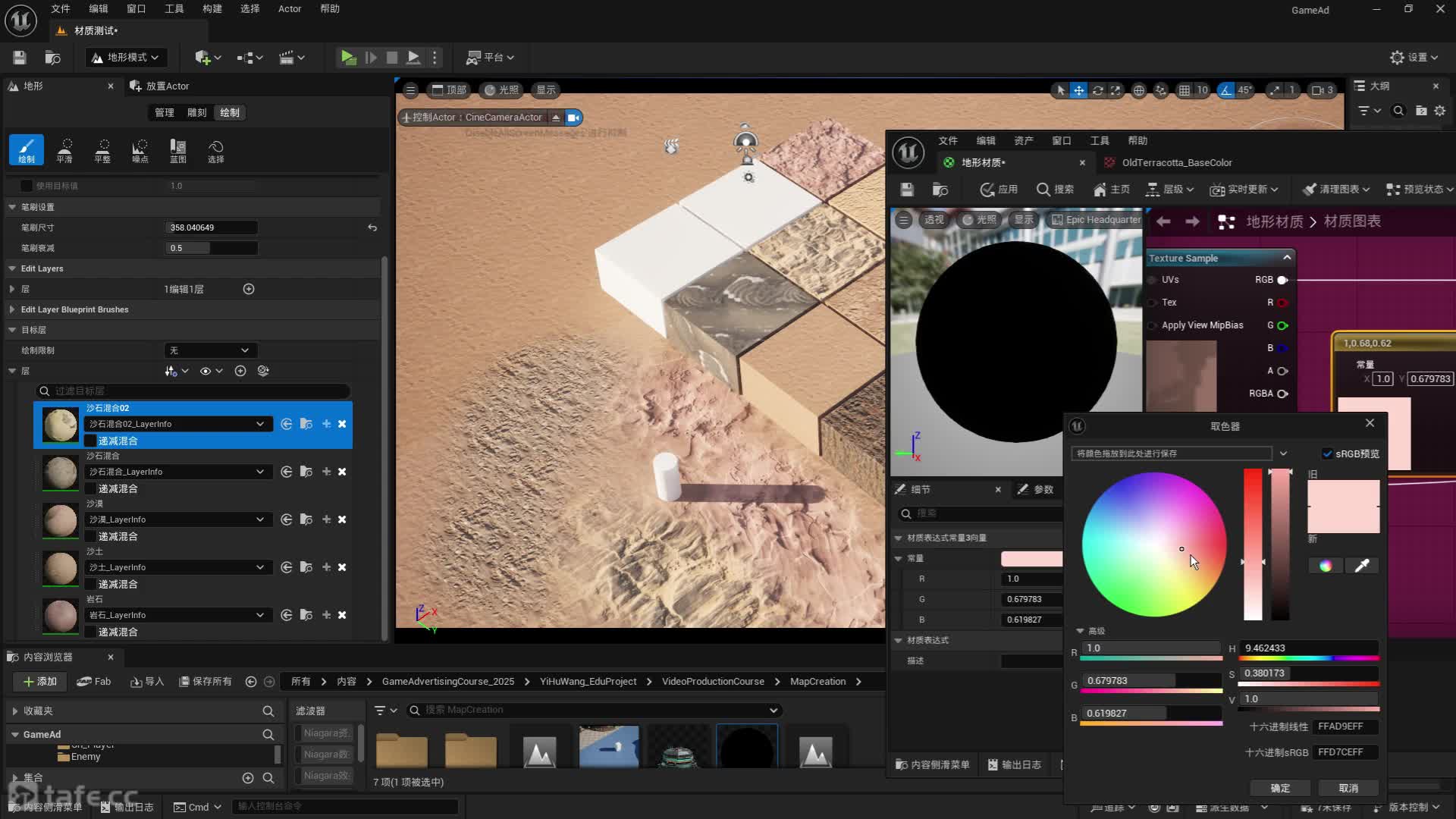Delete the 沙漠 layer info with X icon
The image size is (1456, 819).
point(342,519)
